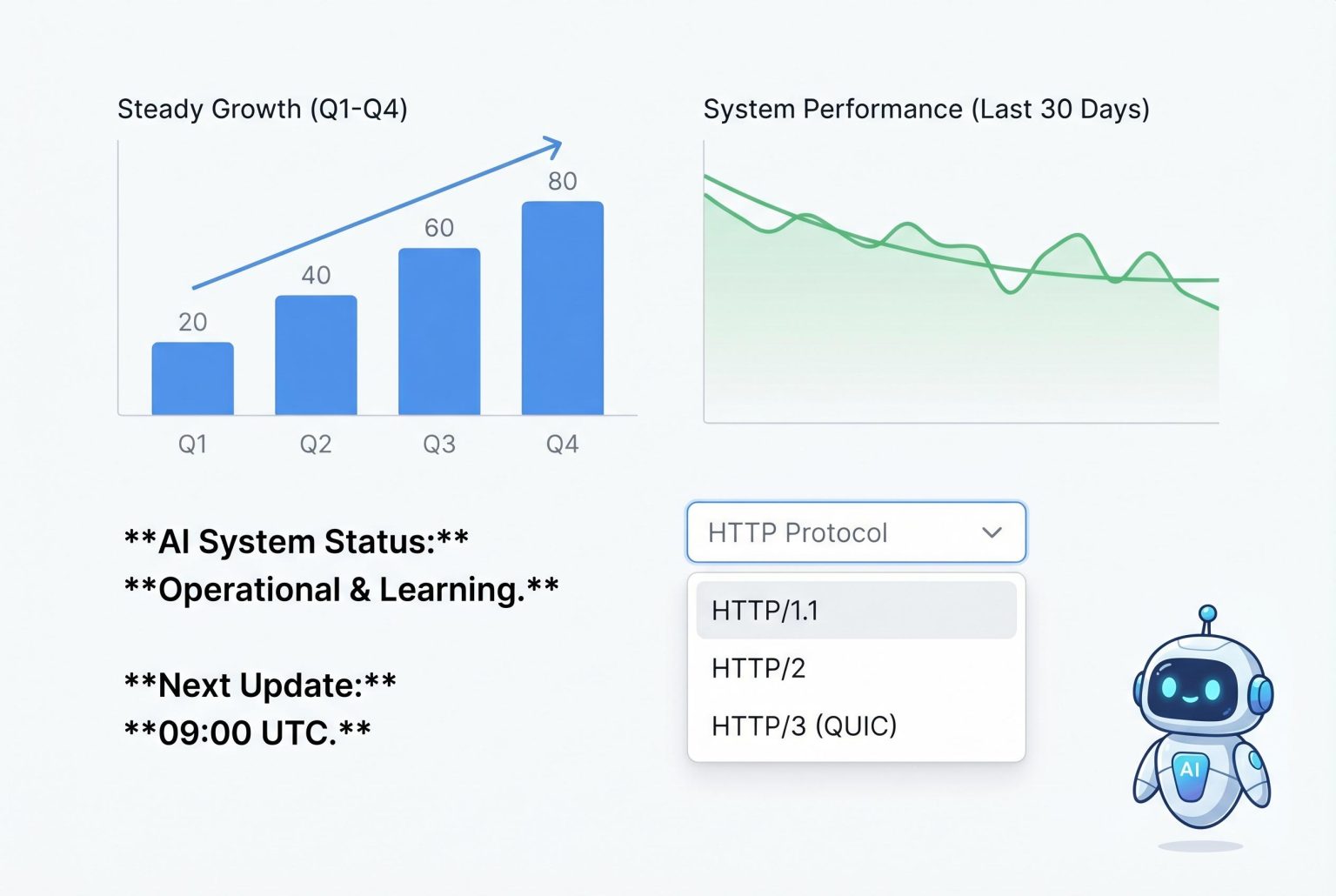Click the Q3 bar showing 60
This screenshot has height=896, width=1336.
439,332
